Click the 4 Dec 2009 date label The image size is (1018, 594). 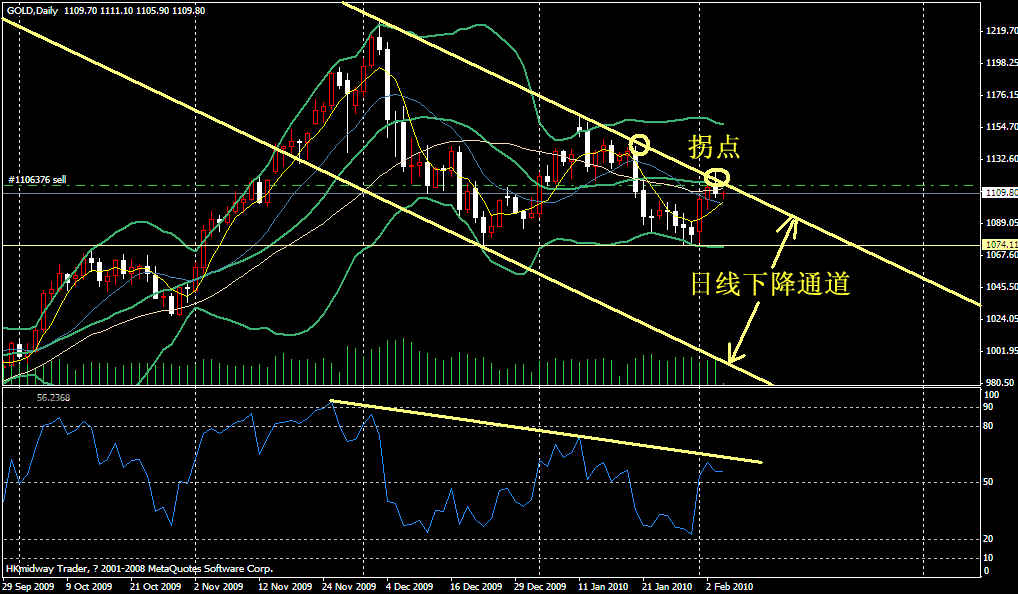(x=410, y=586)
